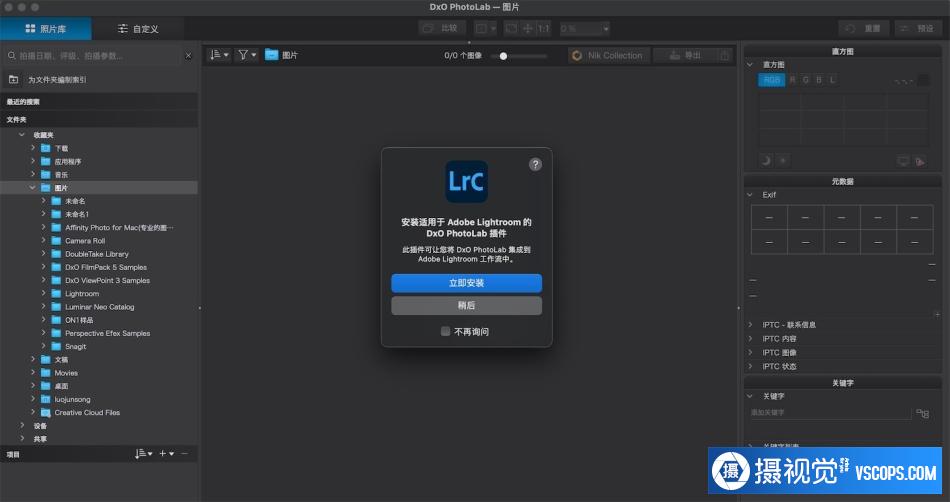Click the Movies folder icon
950x502 pixels.
coord(45,372)
